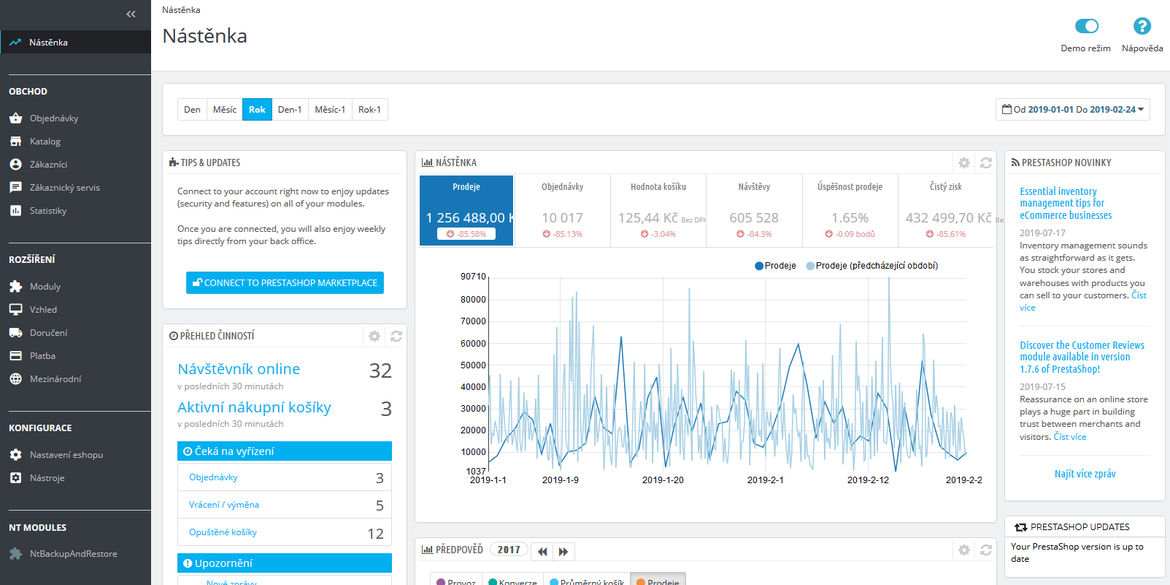Switch chart to Návštěvy metric tab
The image size is (1170, 585).
click(754, 210)
